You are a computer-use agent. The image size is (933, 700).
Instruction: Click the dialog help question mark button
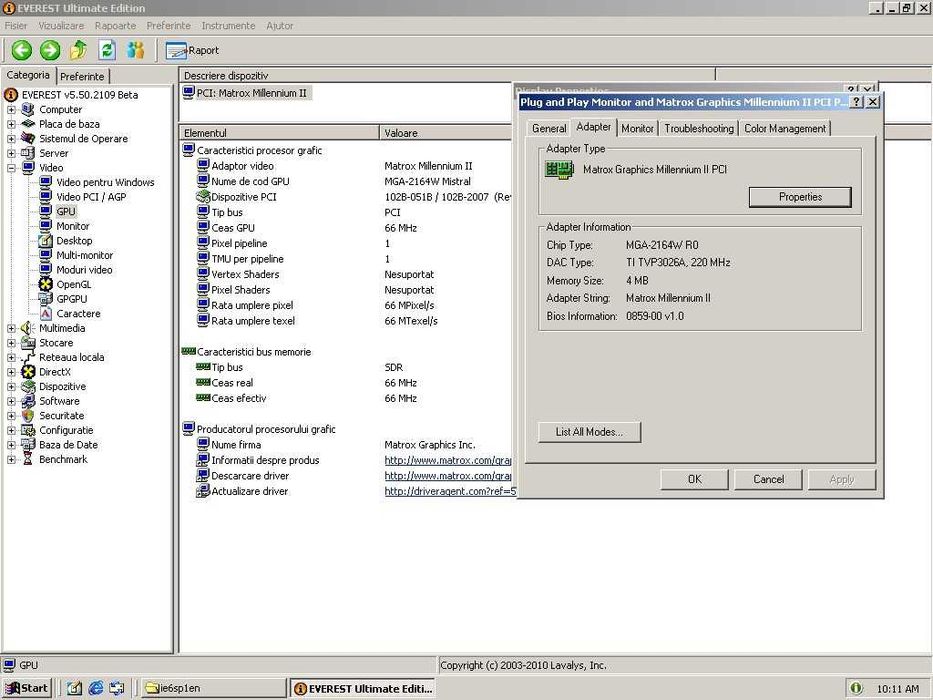856,102
